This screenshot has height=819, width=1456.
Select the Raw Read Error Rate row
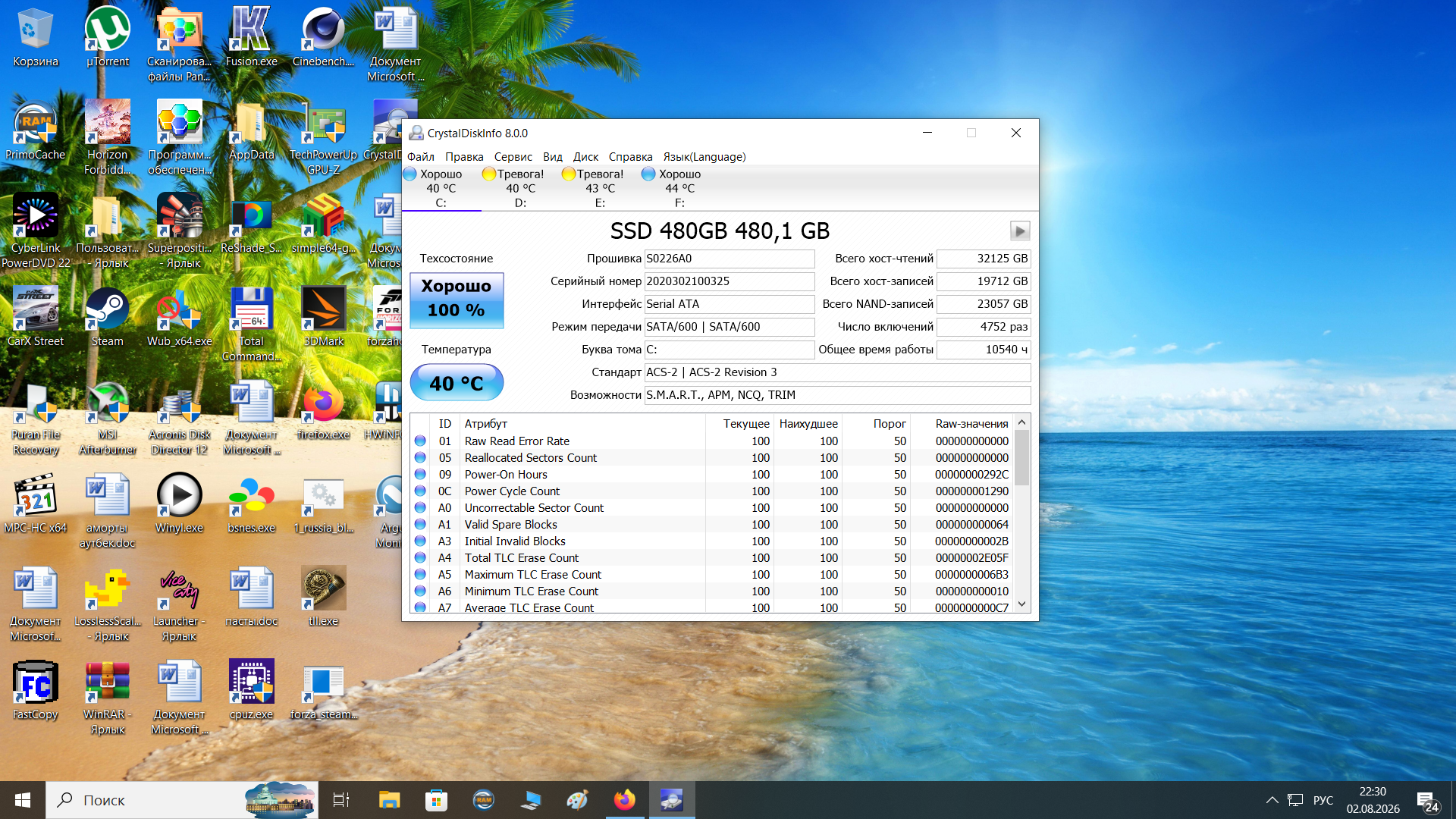tap(711, 441)
